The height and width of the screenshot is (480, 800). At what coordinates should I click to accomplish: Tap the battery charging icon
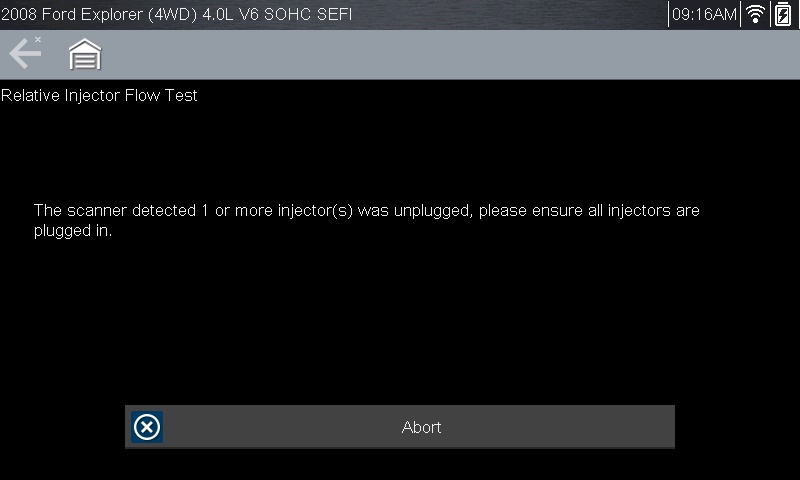click(782, 14)
